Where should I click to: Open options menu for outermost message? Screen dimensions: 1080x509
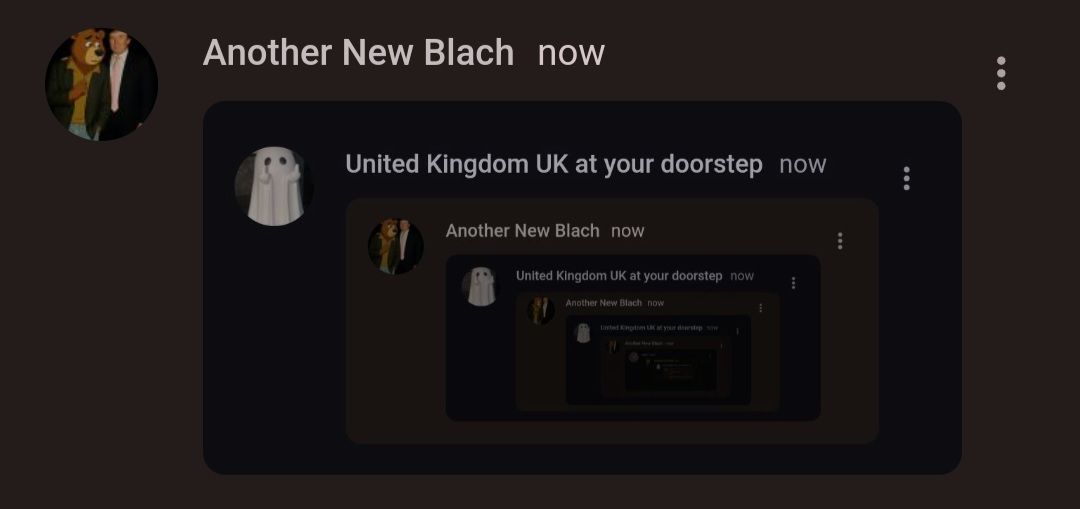(1001, 73)
